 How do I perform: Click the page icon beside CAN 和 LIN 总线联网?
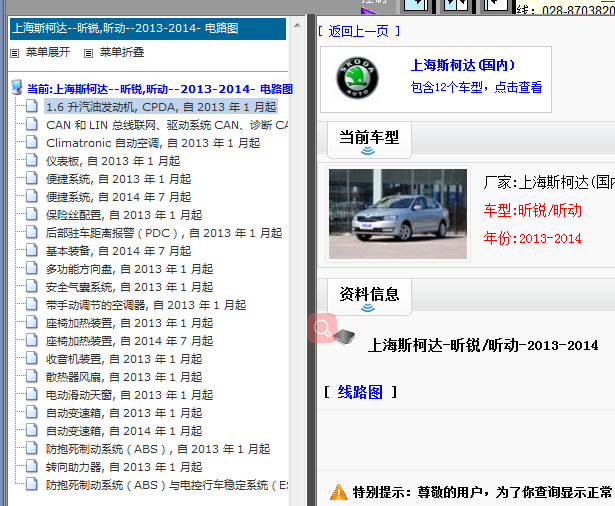coord(32,124)
